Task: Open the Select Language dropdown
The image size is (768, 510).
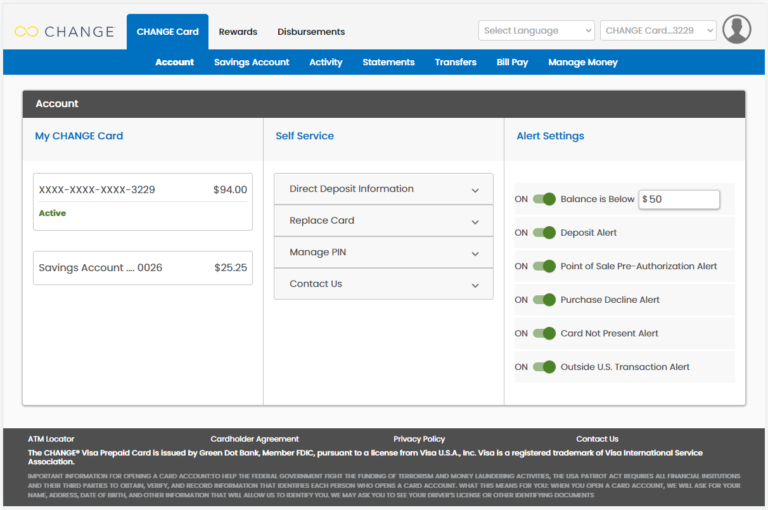Action: [536, 31]
